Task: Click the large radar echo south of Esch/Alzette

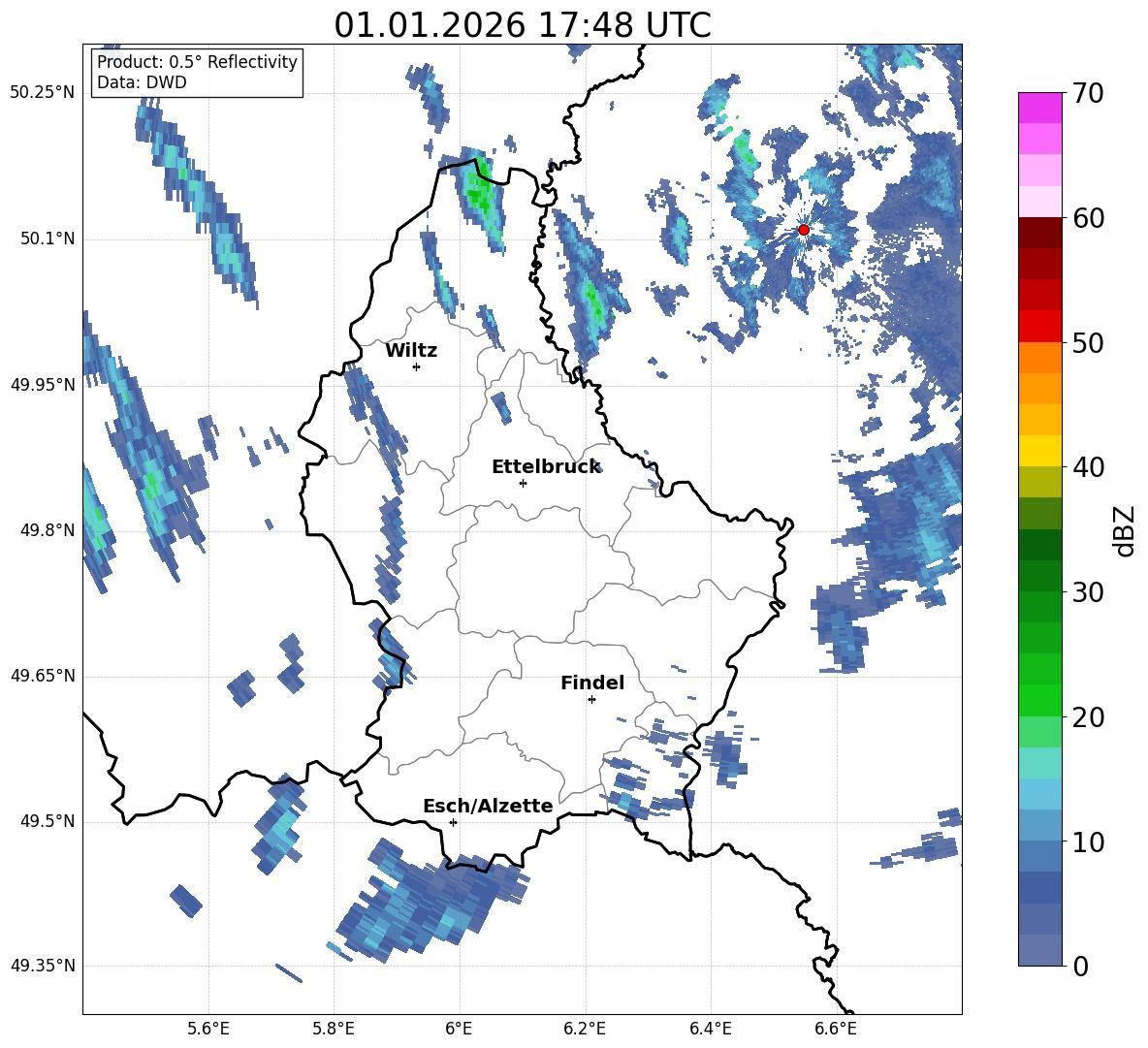Action: [x=432, y=902]
